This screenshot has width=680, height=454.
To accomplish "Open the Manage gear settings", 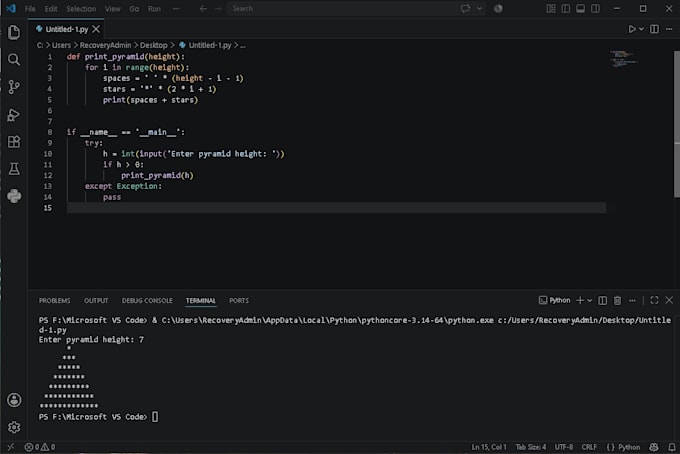I will coord(14,427).
